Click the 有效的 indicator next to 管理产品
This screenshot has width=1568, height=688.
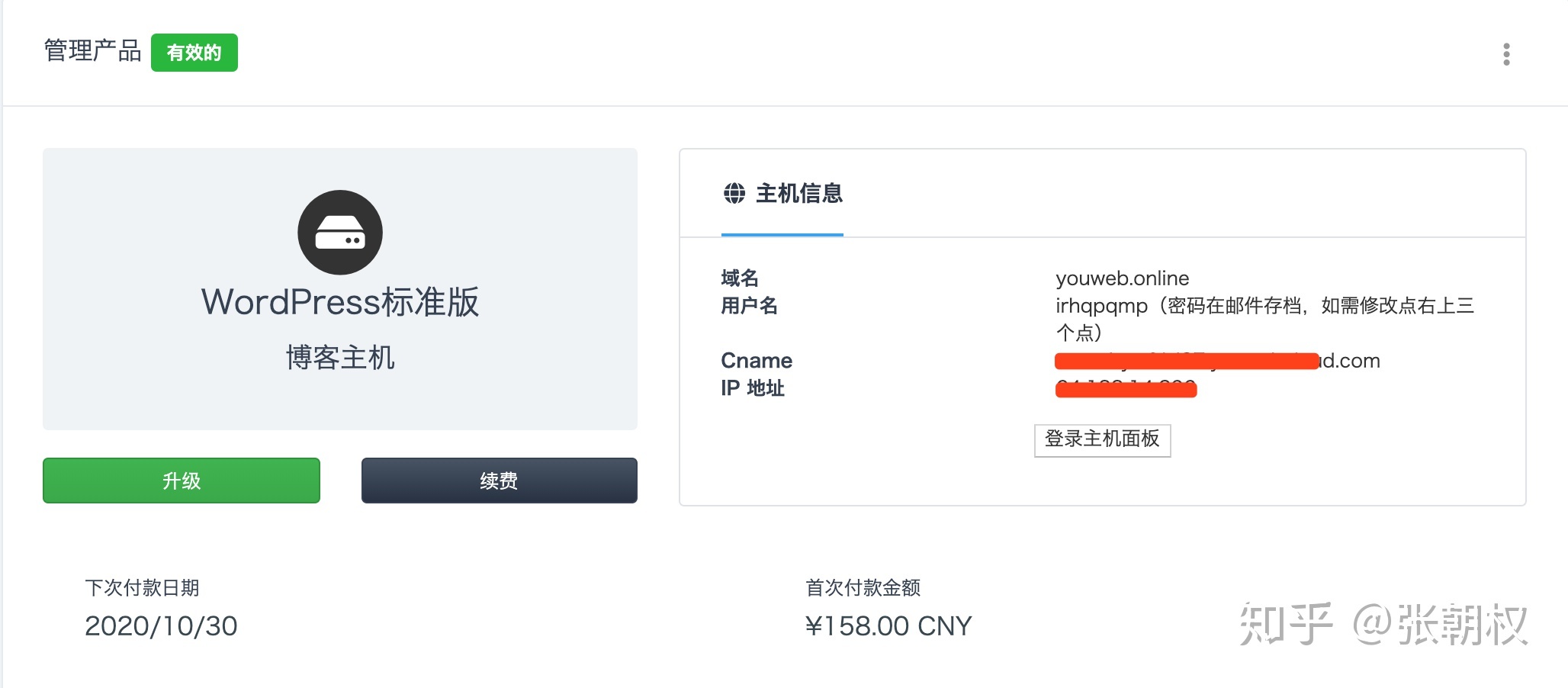point(194,52)
